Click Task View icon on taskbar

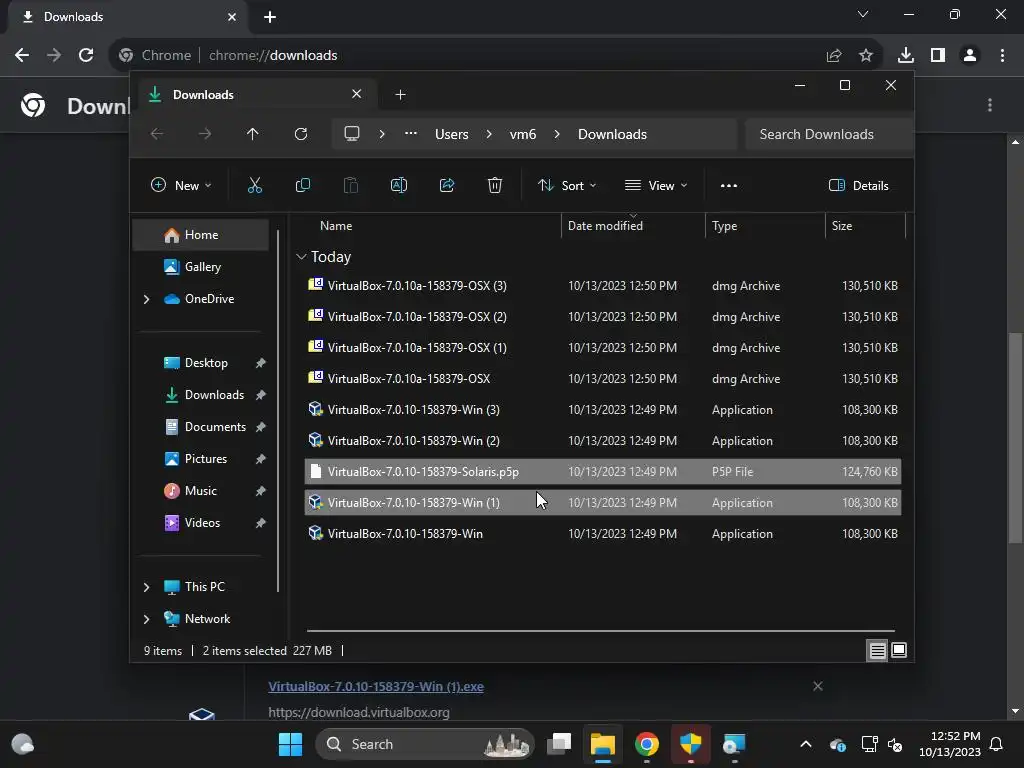(x=559, y=744)
